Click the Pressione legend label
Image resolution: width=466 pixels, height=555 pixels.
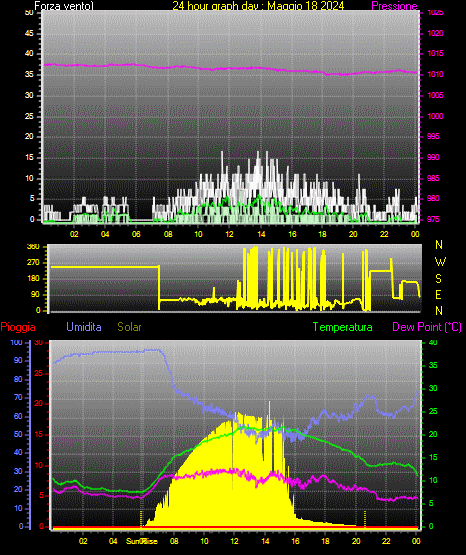coord(394,6)
